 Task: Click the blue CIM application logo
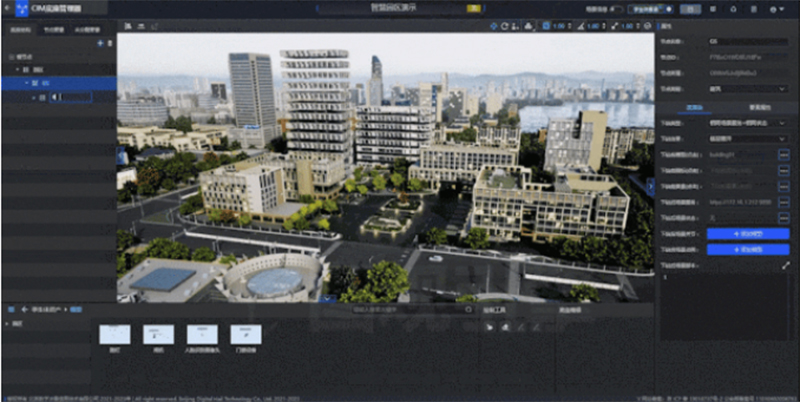tap(21, 9)
